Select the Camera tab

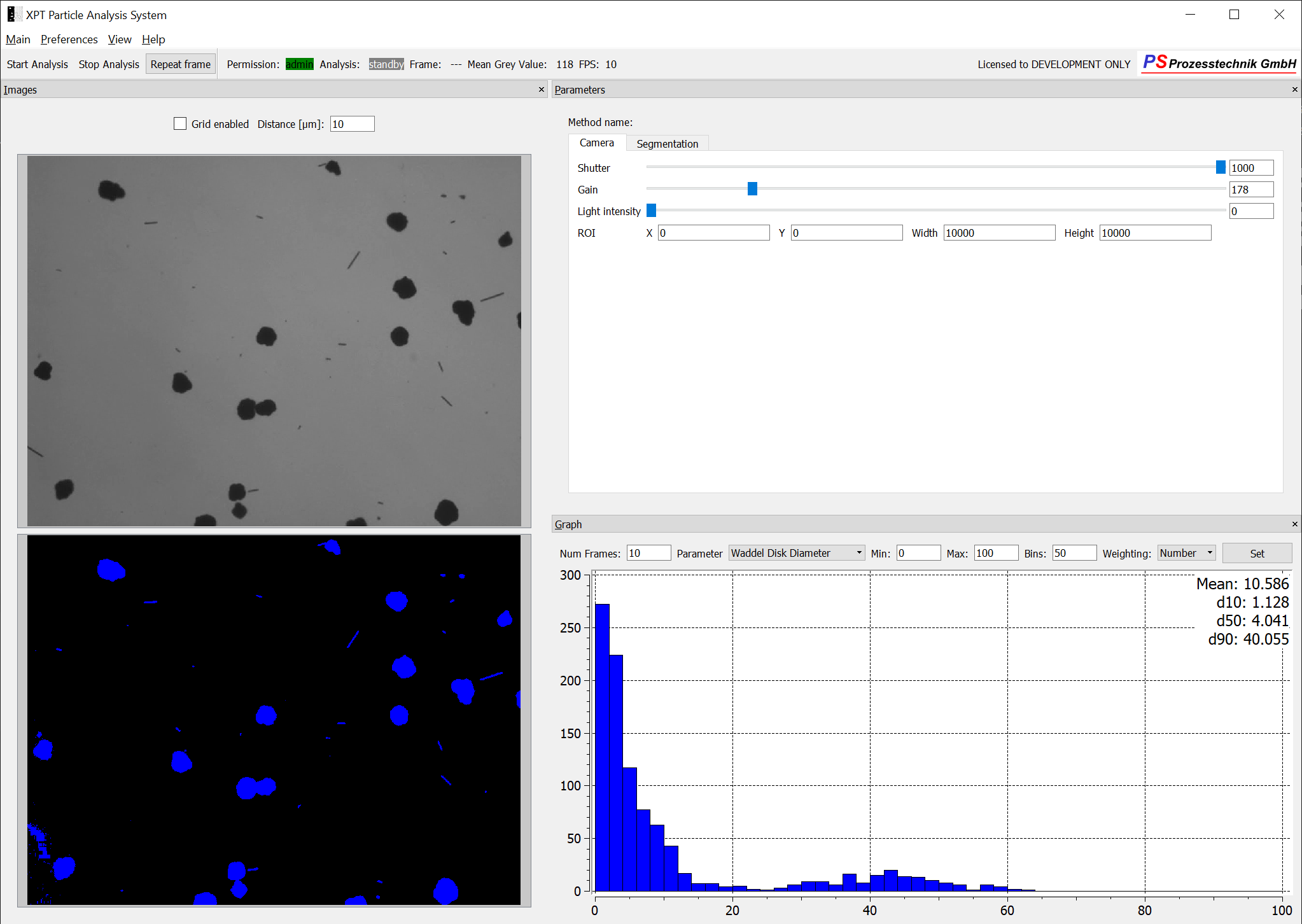point(596,143)
